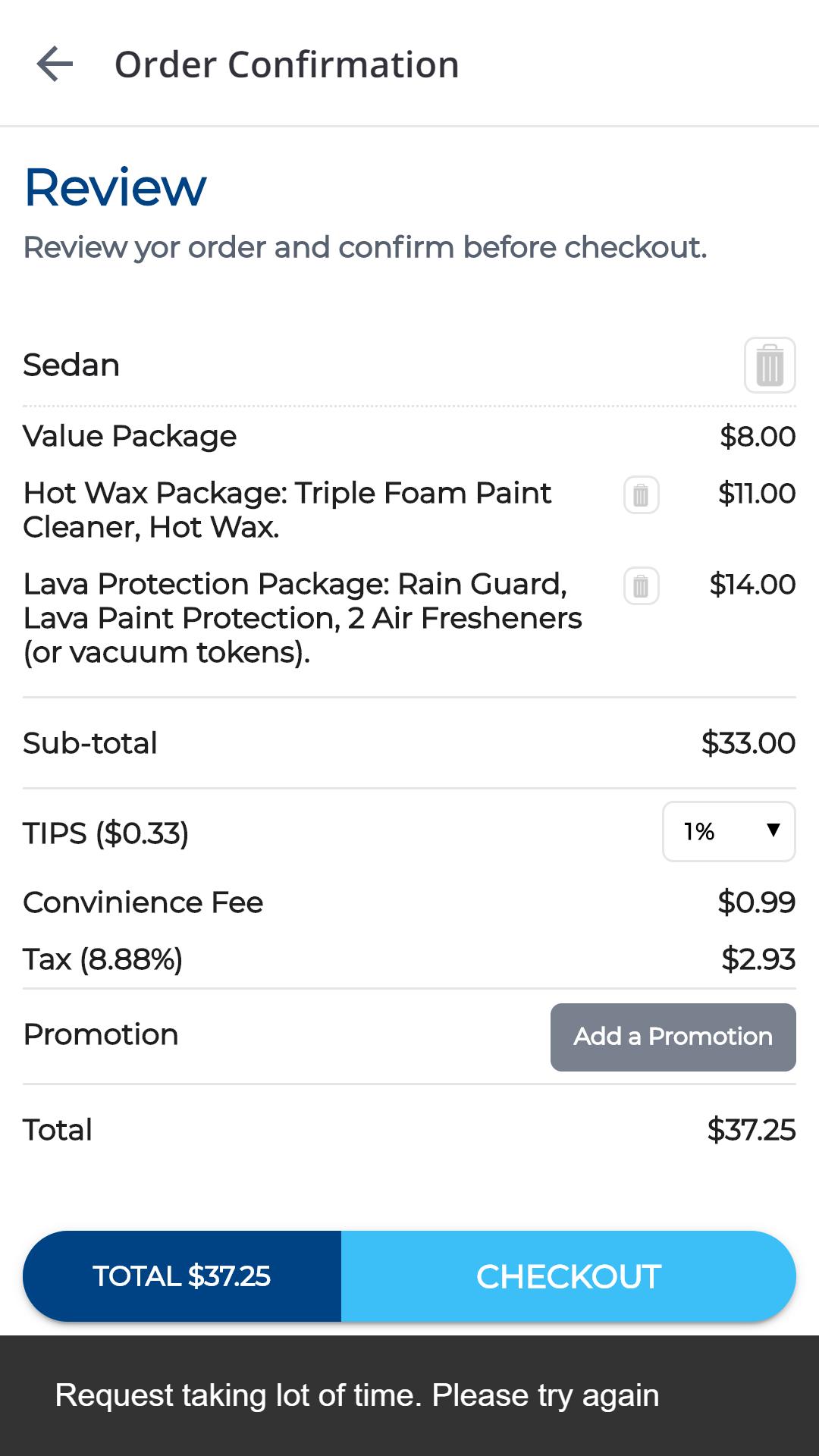
Task: Tap the Convinience Fee row
Action: coord(409,902)
